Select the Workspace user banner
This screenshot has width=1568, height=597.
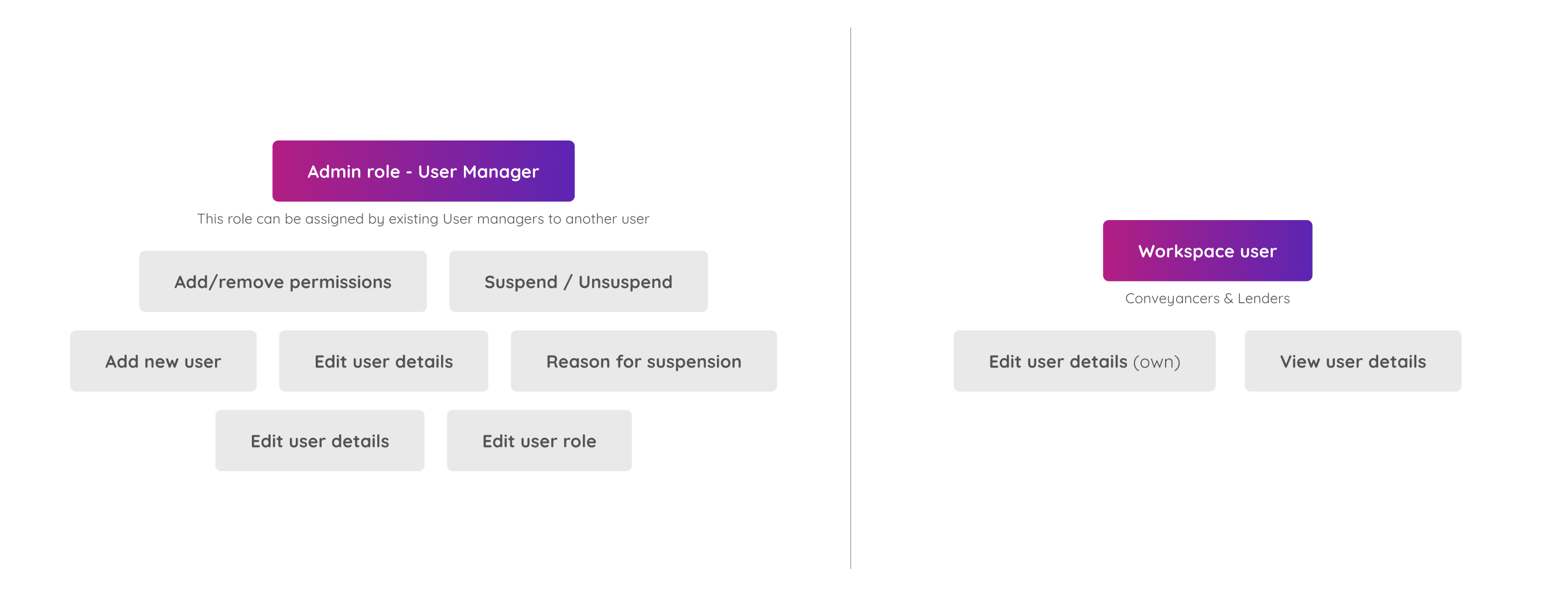click(1207, 251)
